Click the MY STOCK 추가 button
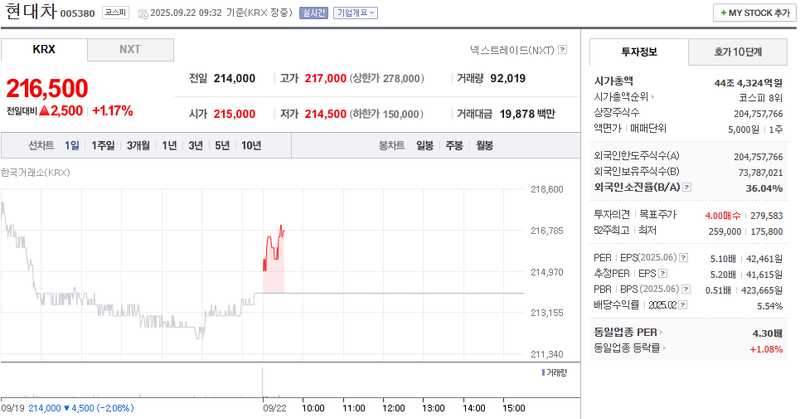The image size is (800, 419). coord(755,13)
